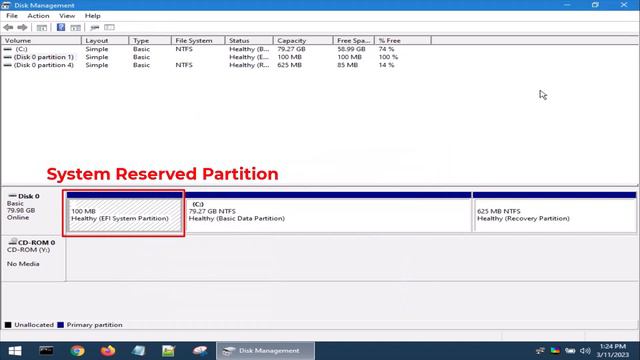Sort by the % Free column header
The height and width of the screenshot is (360, 640).
click(403, 40)
